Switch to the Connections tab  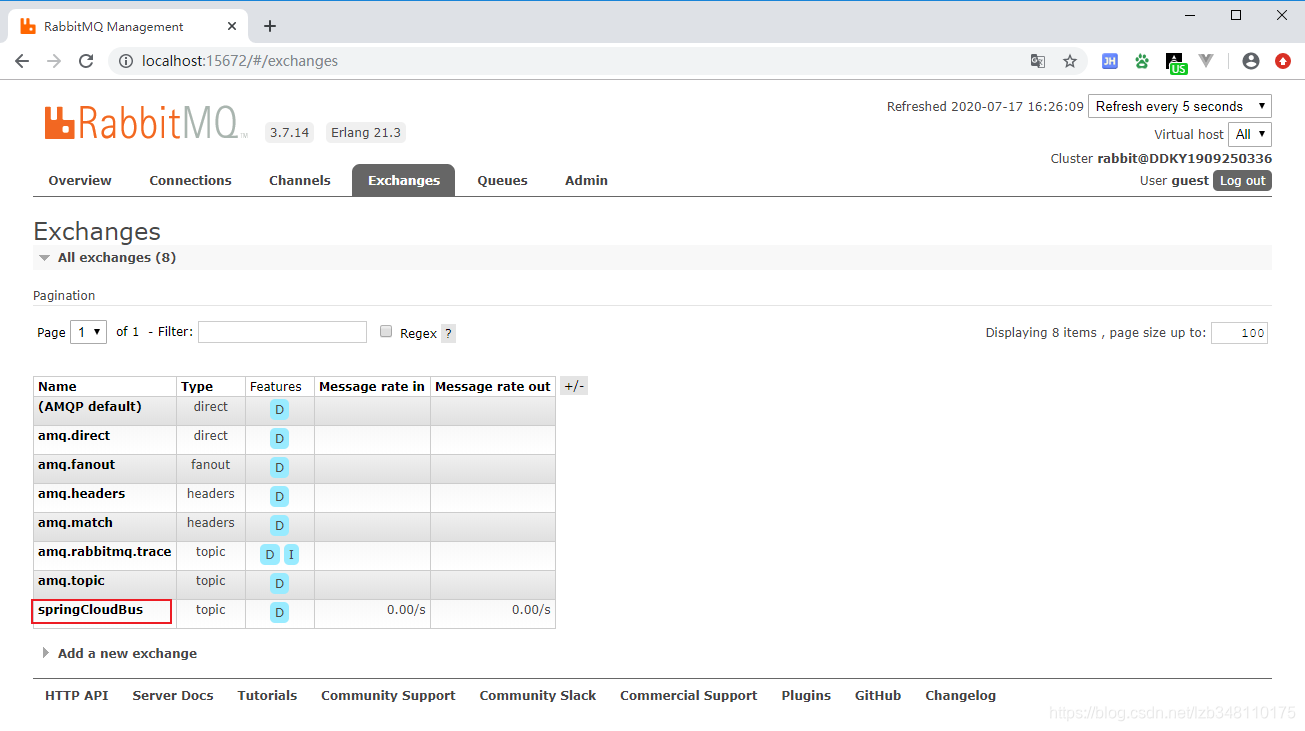[x=190, y=180]
